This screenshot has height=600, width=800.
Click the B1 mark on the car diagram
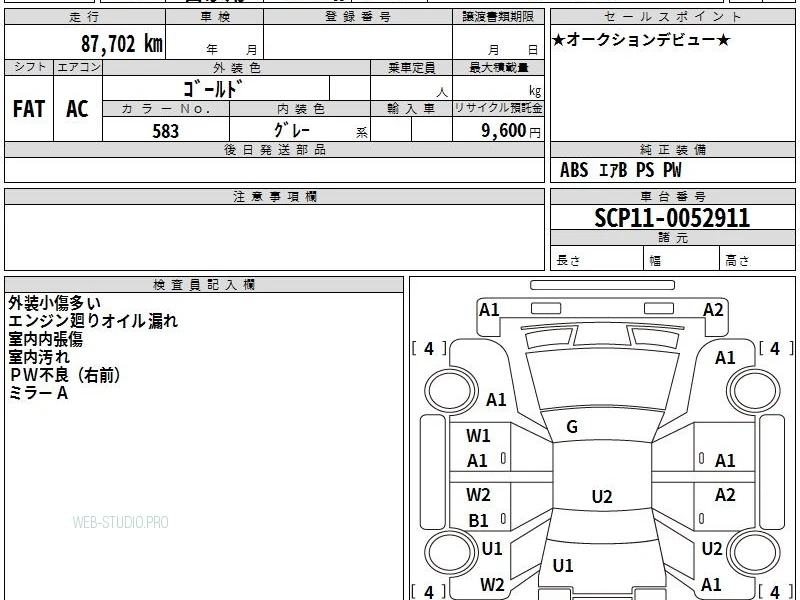(478, 520)
